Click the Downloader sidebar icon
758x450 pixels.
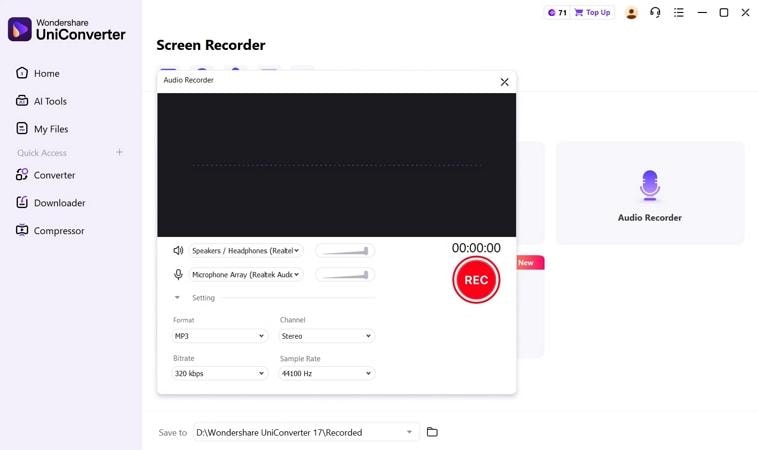tap(22, 202)
